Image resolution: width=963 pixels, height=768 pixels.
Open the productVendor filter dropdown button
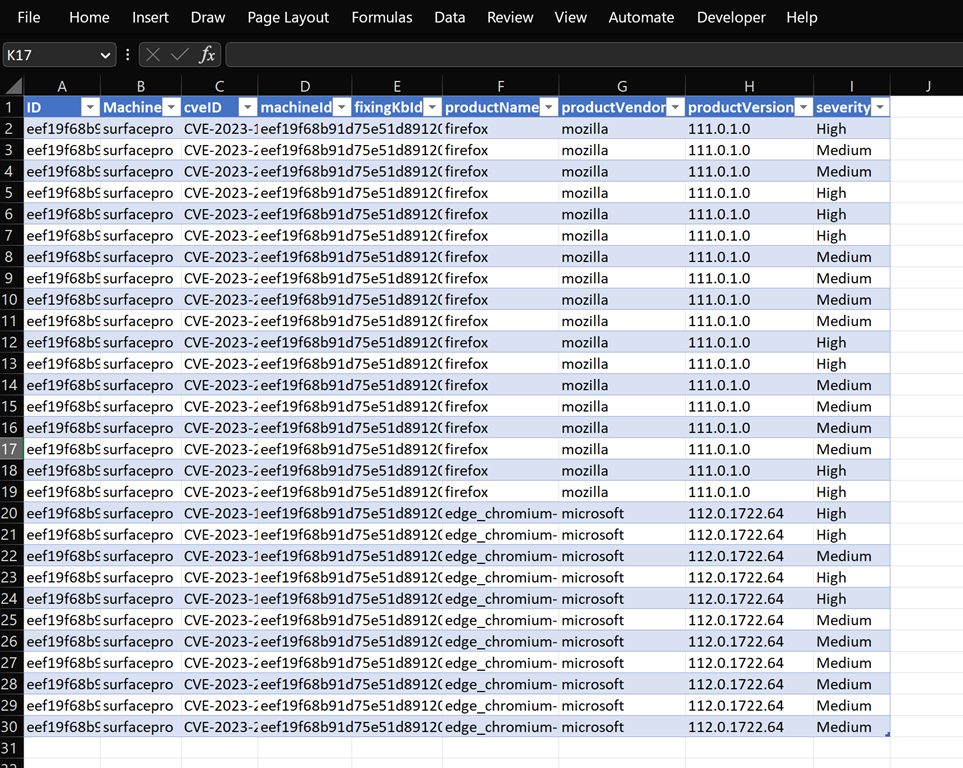click(x=675, y=108)
